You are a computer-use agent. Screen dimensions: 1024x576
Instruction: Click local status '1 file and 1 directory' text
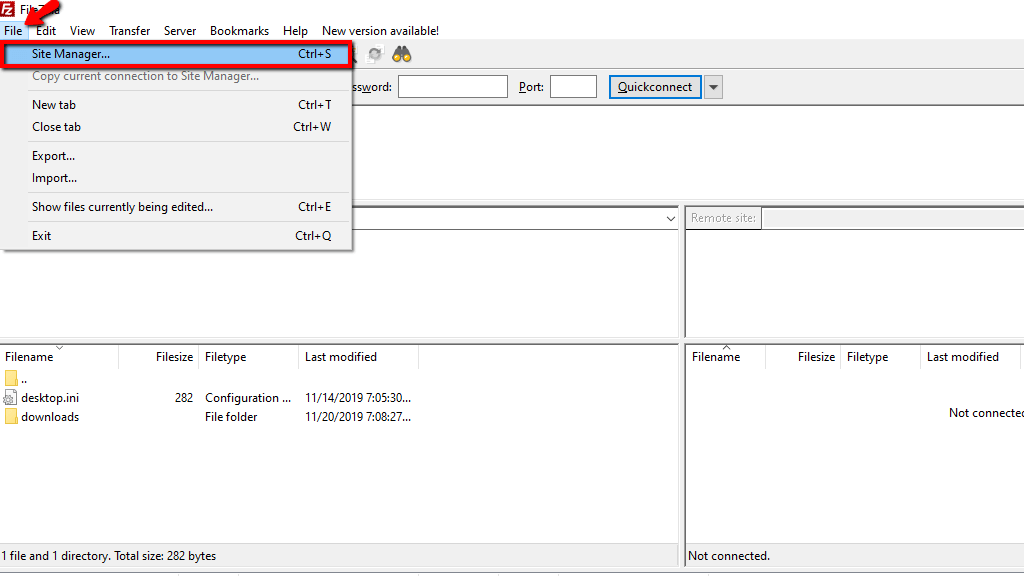click(x=108, y=556)
